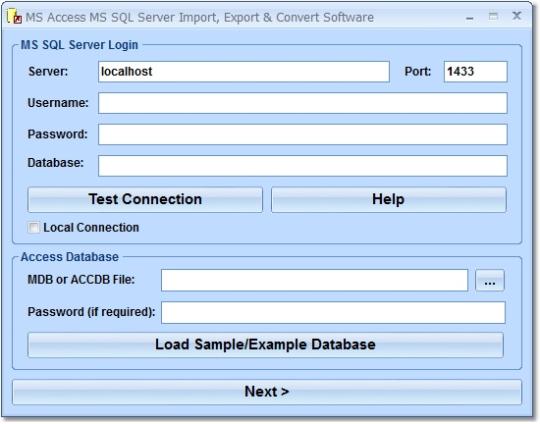Viewport: 540px width, 424px height.
Task: Browse for Access file with ... button
Action: (x=490, y=280)
